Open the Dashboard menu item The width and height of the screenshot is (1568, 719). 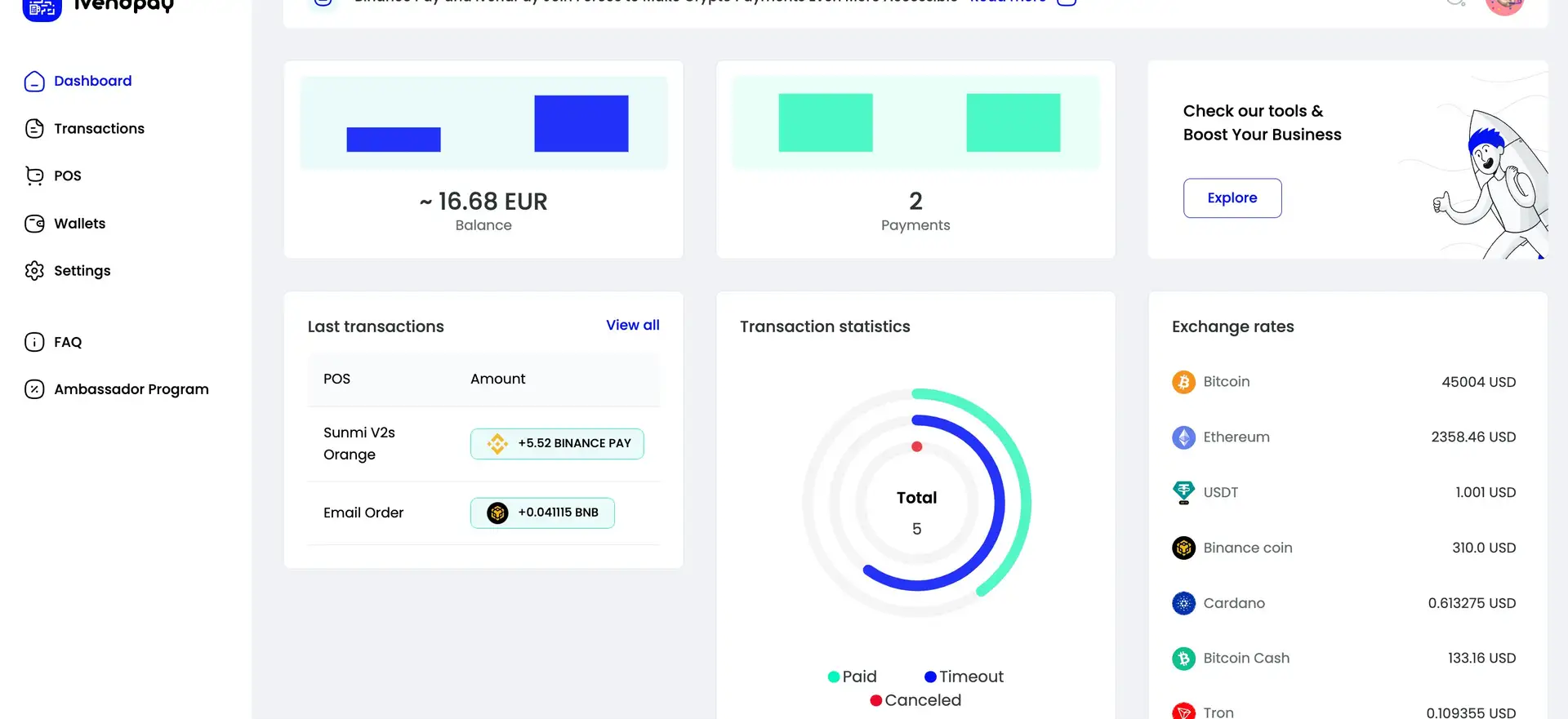(x=92, y=81)
